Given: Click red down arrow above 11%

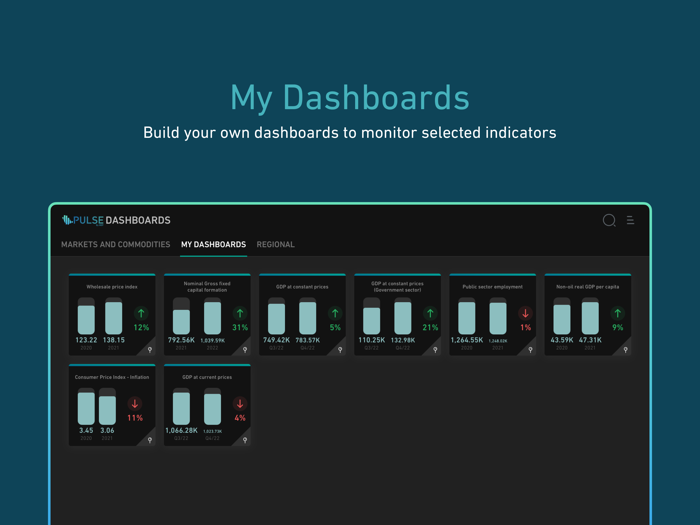Looking at the screenshot, I should click(x=135, y=404).
